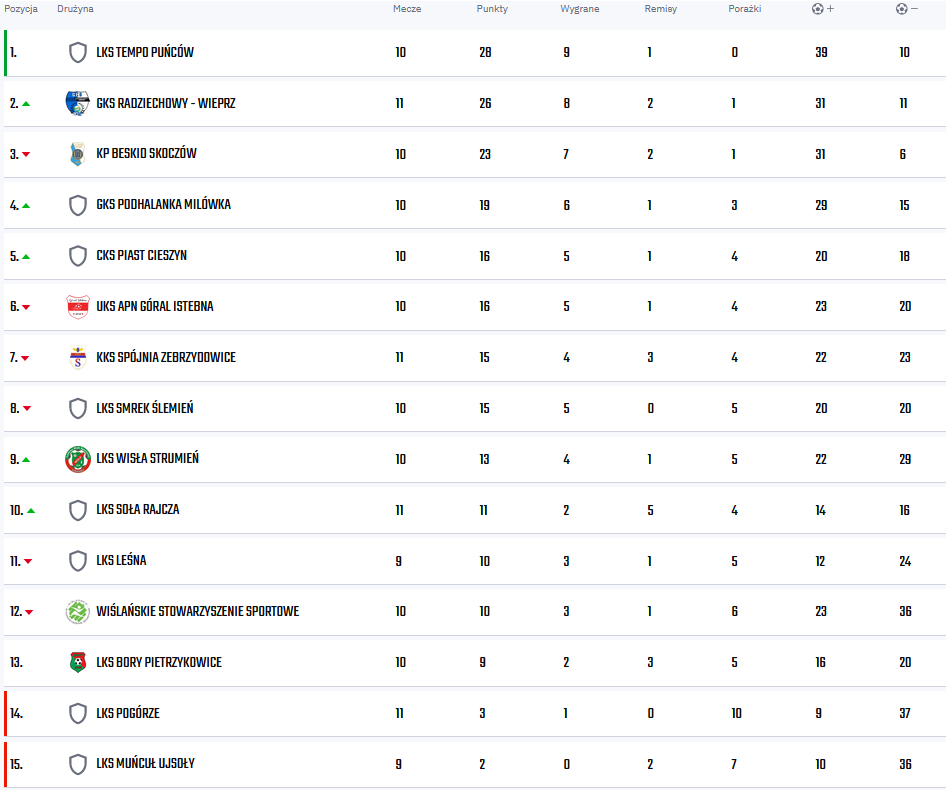Click UKS APN Góral Istebna crest
946x790 pixels.
77,307
